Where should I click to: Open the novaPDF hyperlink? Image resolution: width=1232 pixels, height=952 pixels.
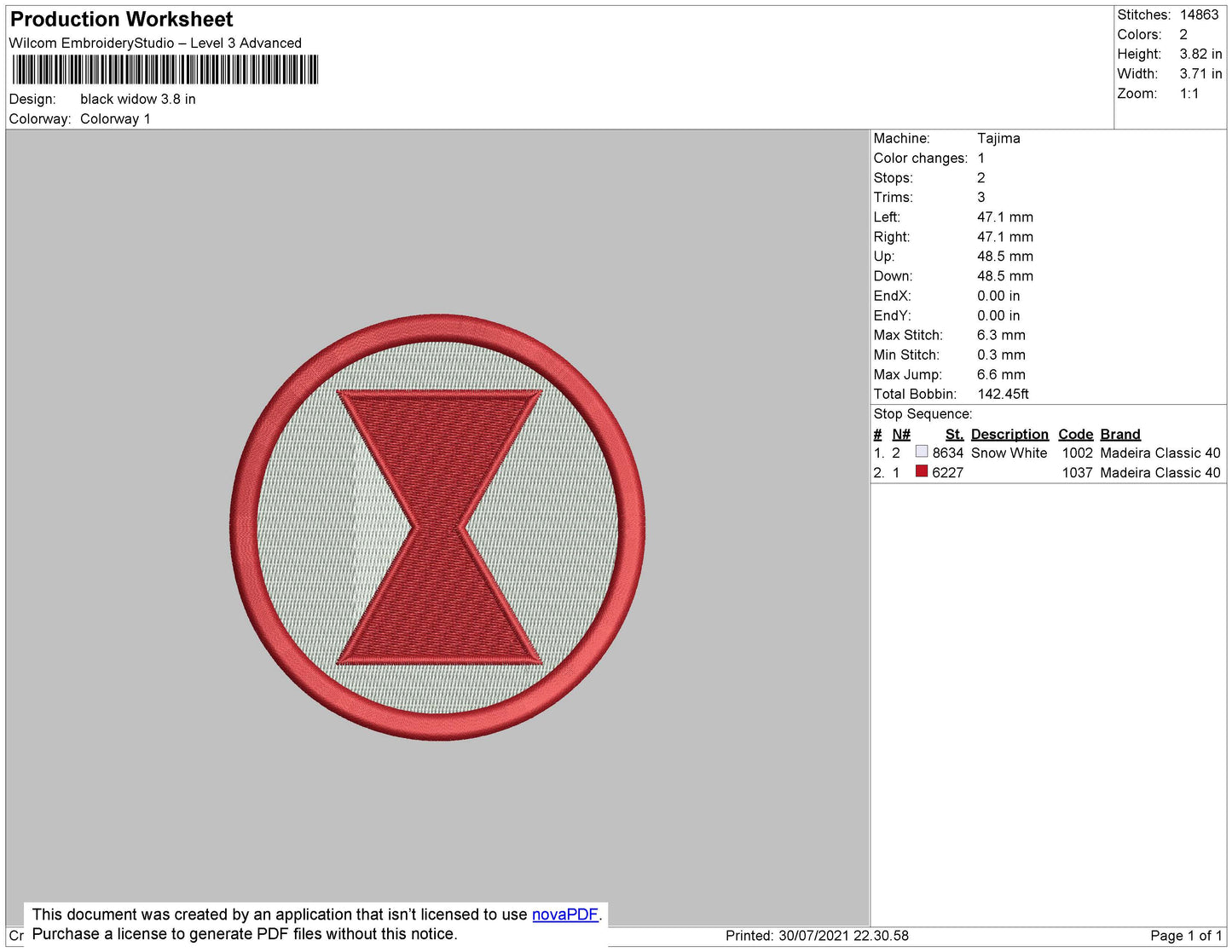[565, 914]
